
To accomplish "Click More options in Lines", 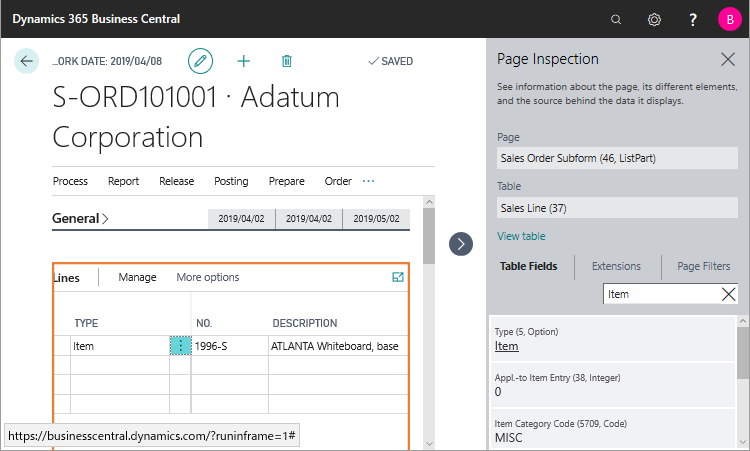I will [x=208, y=277].
